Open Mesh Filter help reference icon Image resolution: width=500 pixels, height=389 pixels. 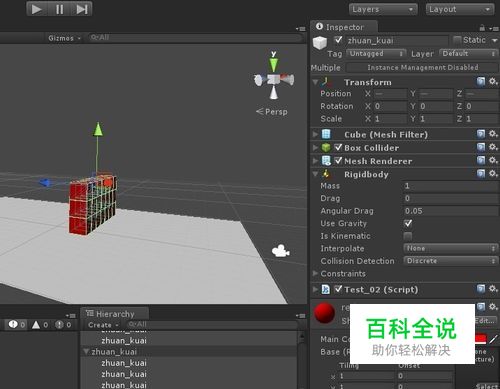point(481,134)
